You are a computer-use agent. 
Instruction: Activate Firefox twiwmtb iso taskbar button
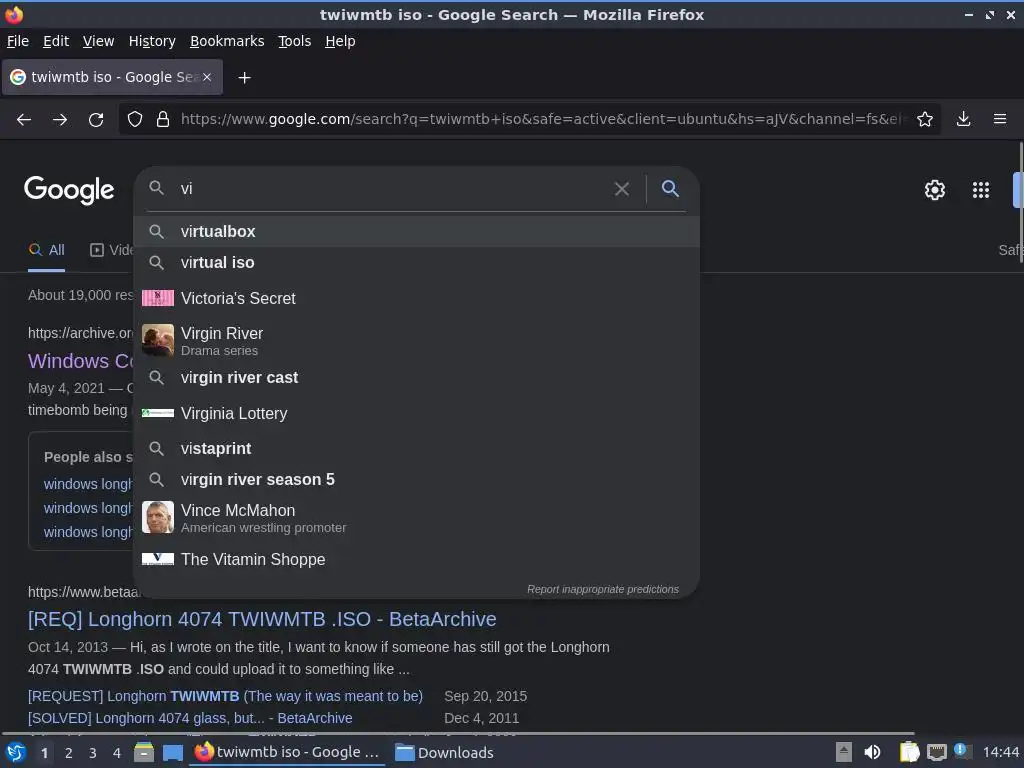[287, 752]
